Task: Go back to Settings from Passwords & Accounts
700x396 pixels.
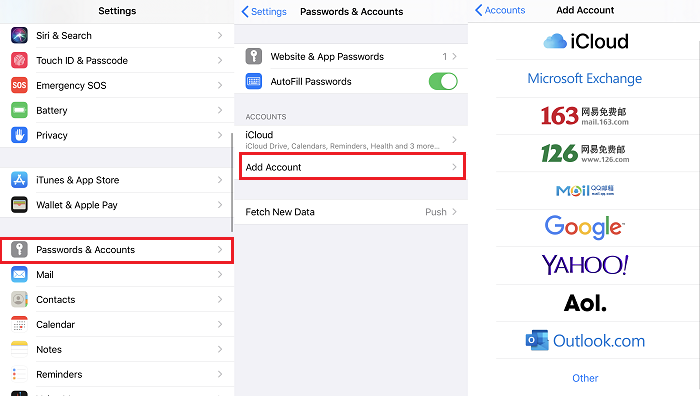Action: pos(264,12)
